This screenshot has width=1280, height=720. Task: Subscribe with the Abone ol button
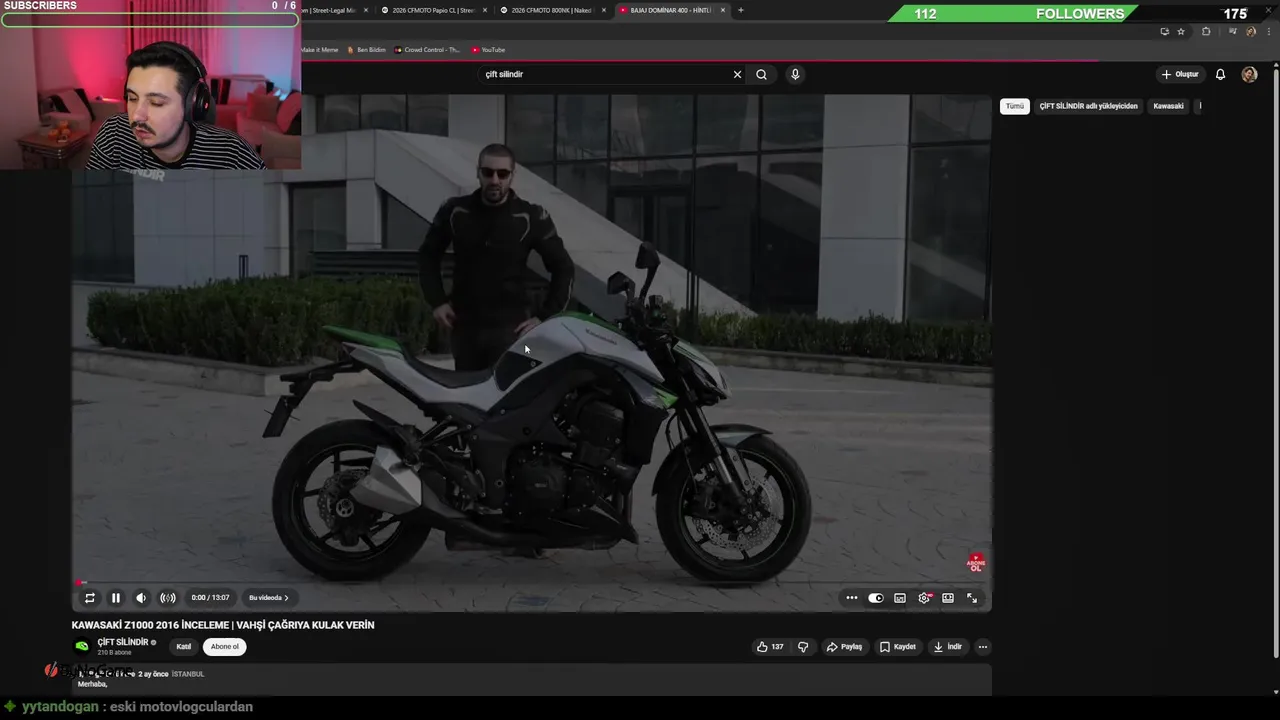point(225,647)
